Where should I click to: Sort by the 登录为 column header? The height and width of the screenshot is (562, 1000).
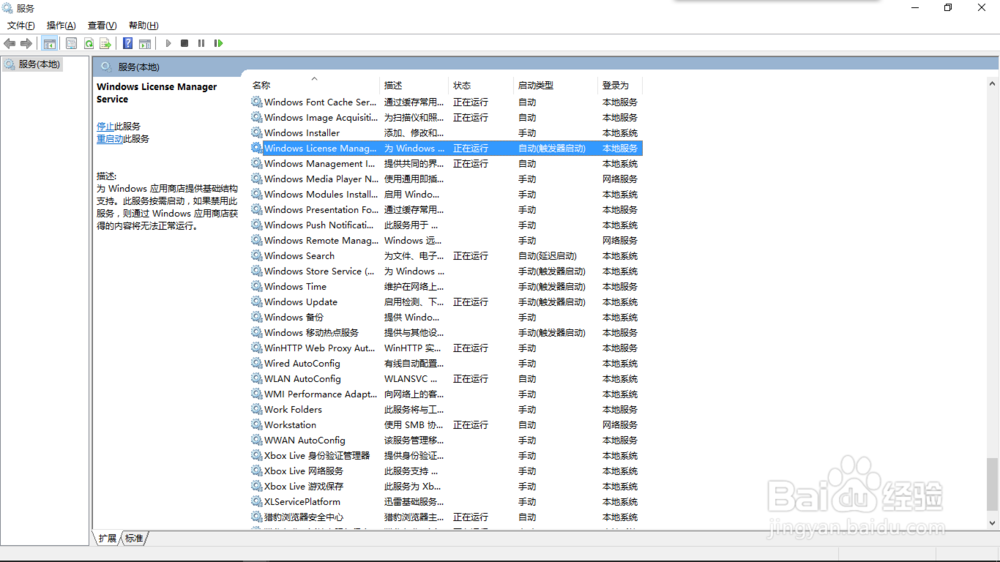pos(615,85)
